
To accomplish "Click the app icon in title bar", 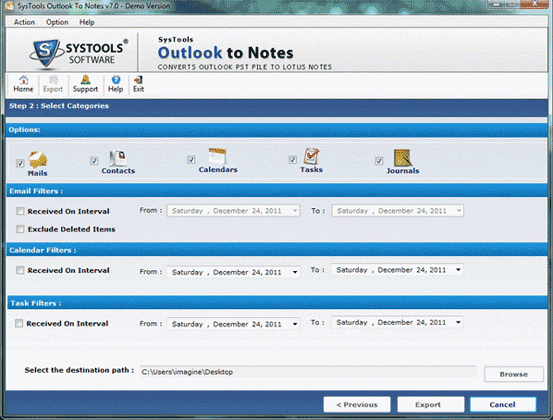I will [10, 6].
